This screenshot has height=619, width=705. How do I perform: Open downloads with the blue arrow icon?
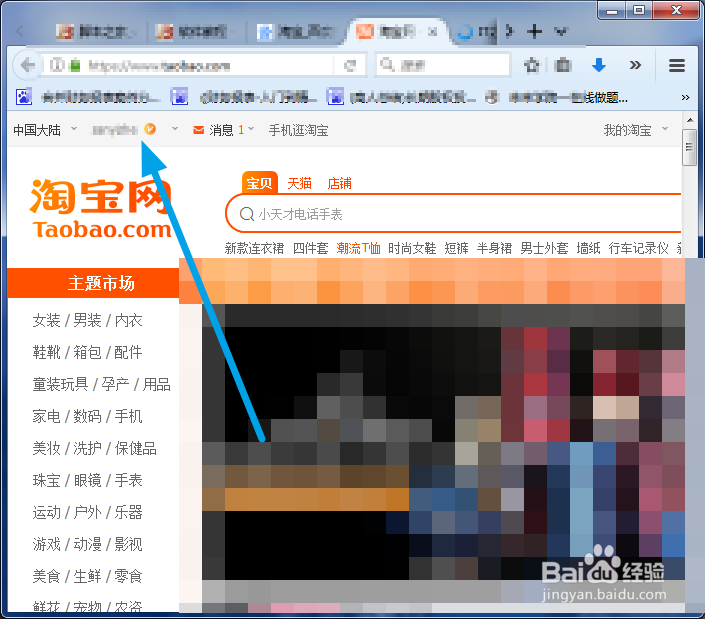tap(598, 66)
